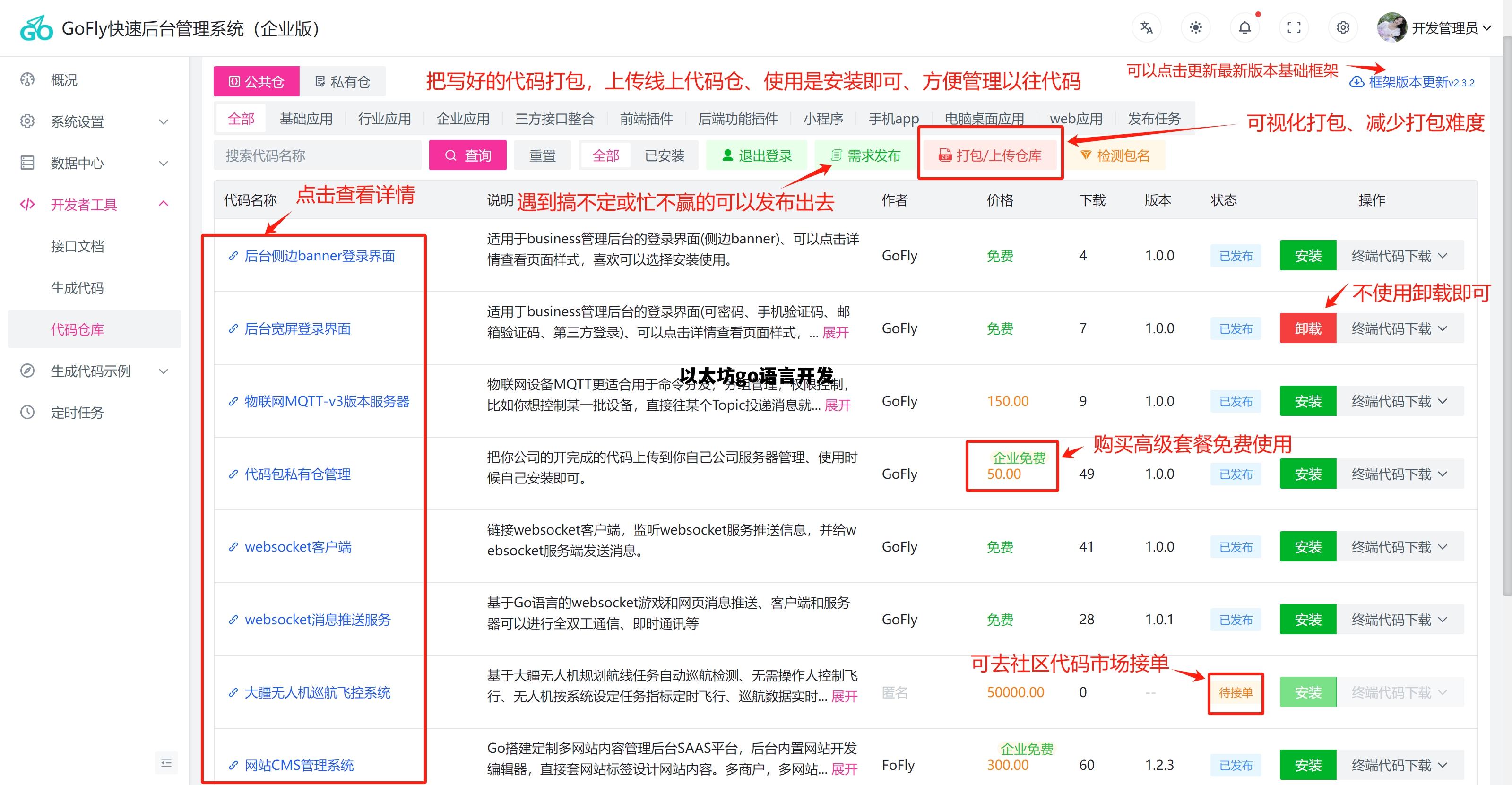Select the 已安装 filter option
The image size is (1512, 785).
665,155
